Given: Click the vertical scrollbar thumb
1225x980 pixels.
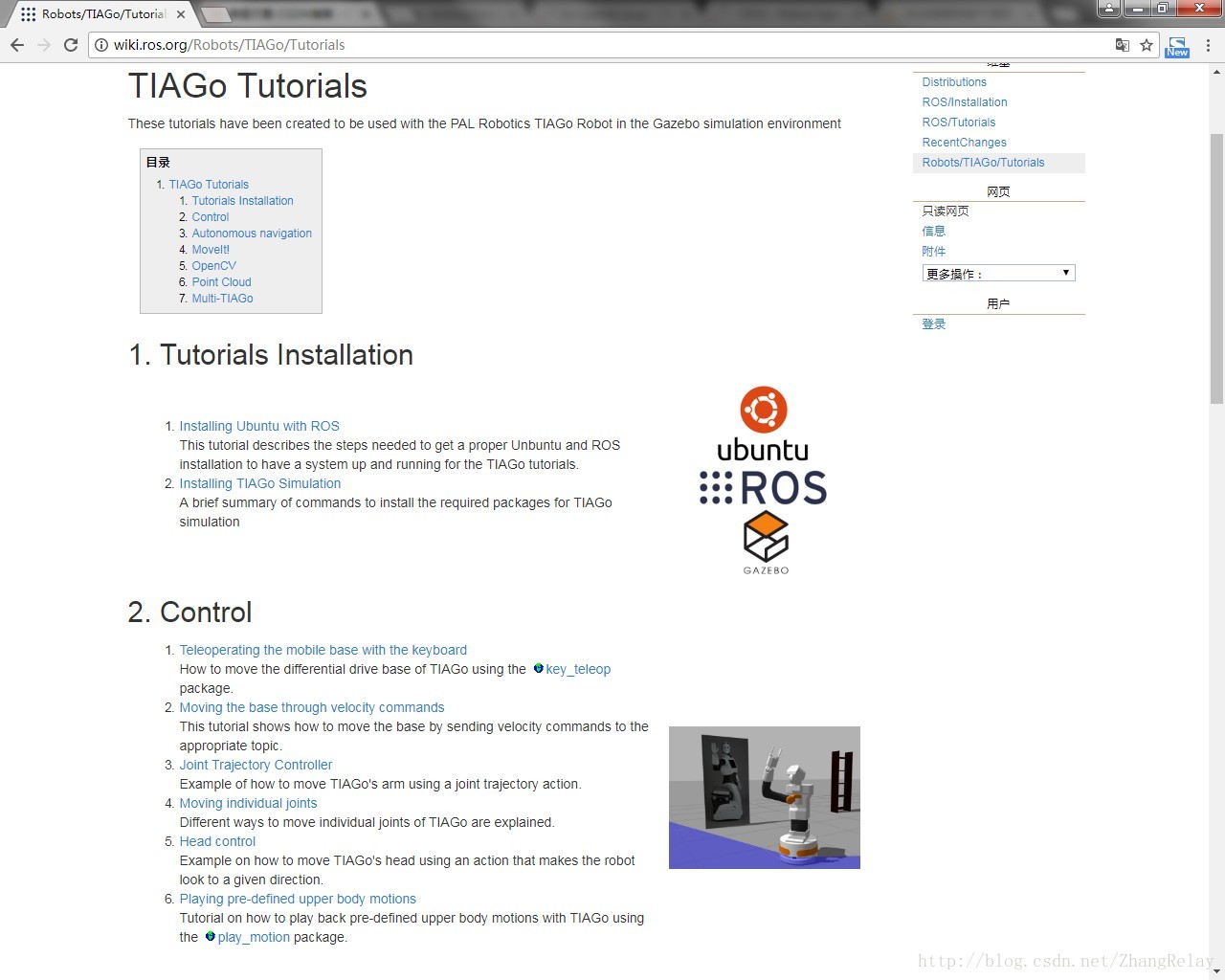Looking at the screenshot, I should tap(1216, 268).
